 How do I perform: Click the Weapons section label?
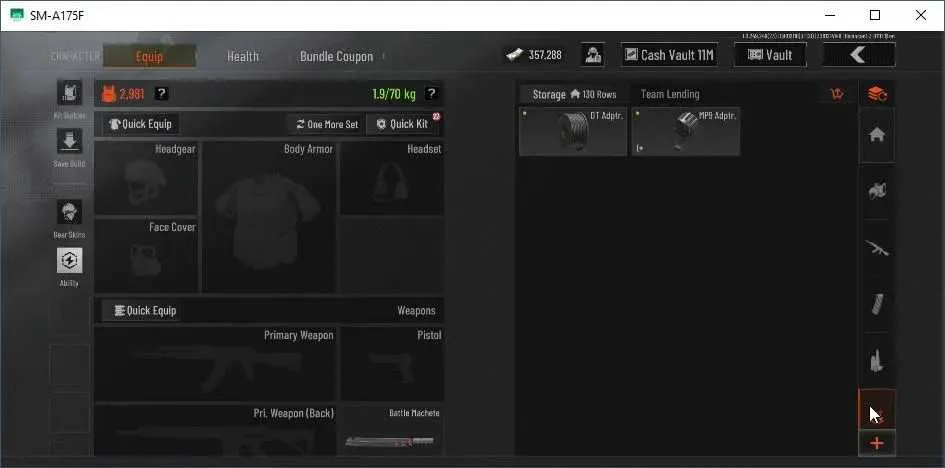[x=416, y=311]
